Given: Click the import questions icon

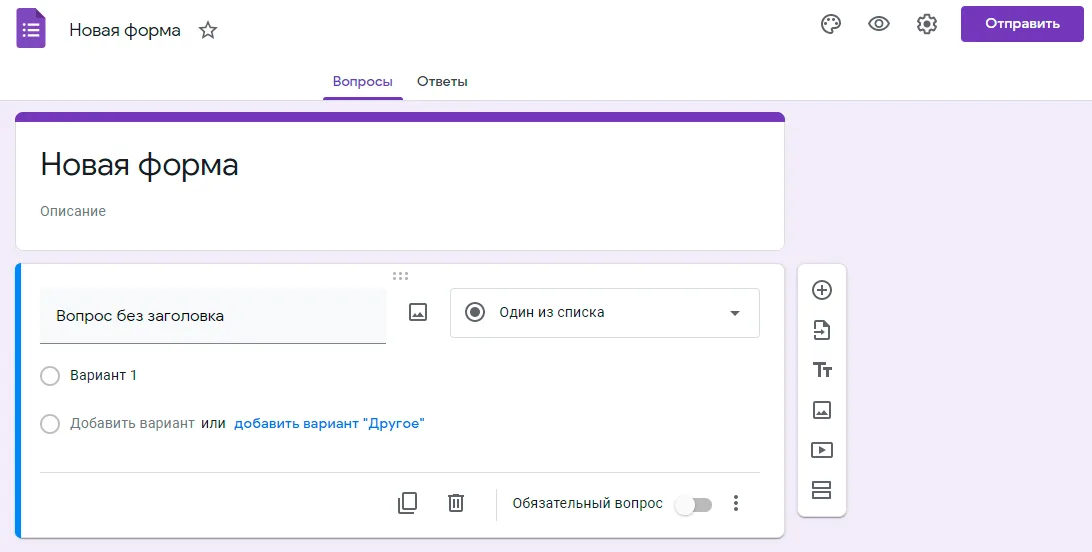Looking at the screenshot, I should 822,330.
